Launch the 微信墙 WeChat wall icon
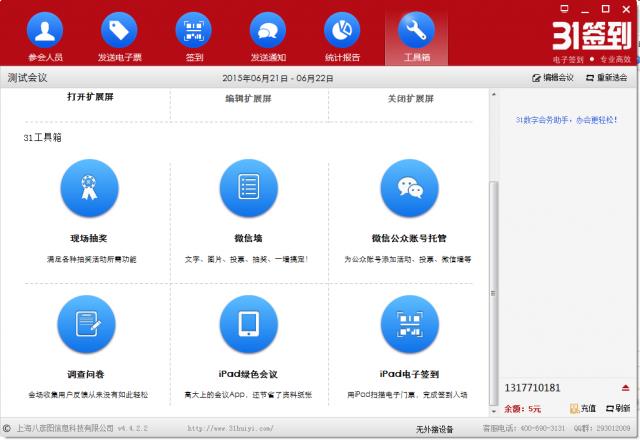This screenshot has height=440, width=640. [x=249, y=188]
